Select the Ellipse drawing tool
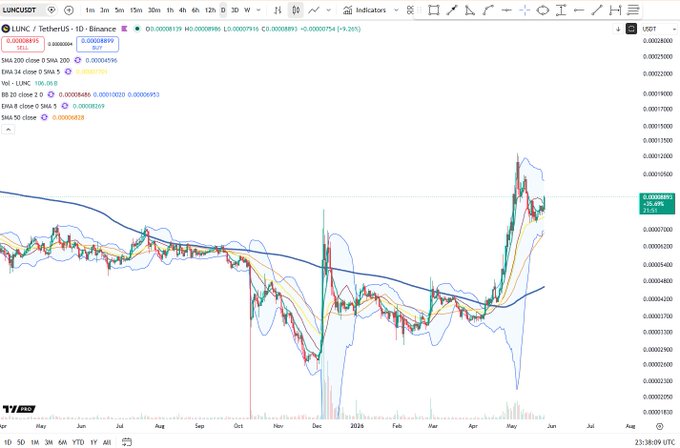 (x=543, y=10)
